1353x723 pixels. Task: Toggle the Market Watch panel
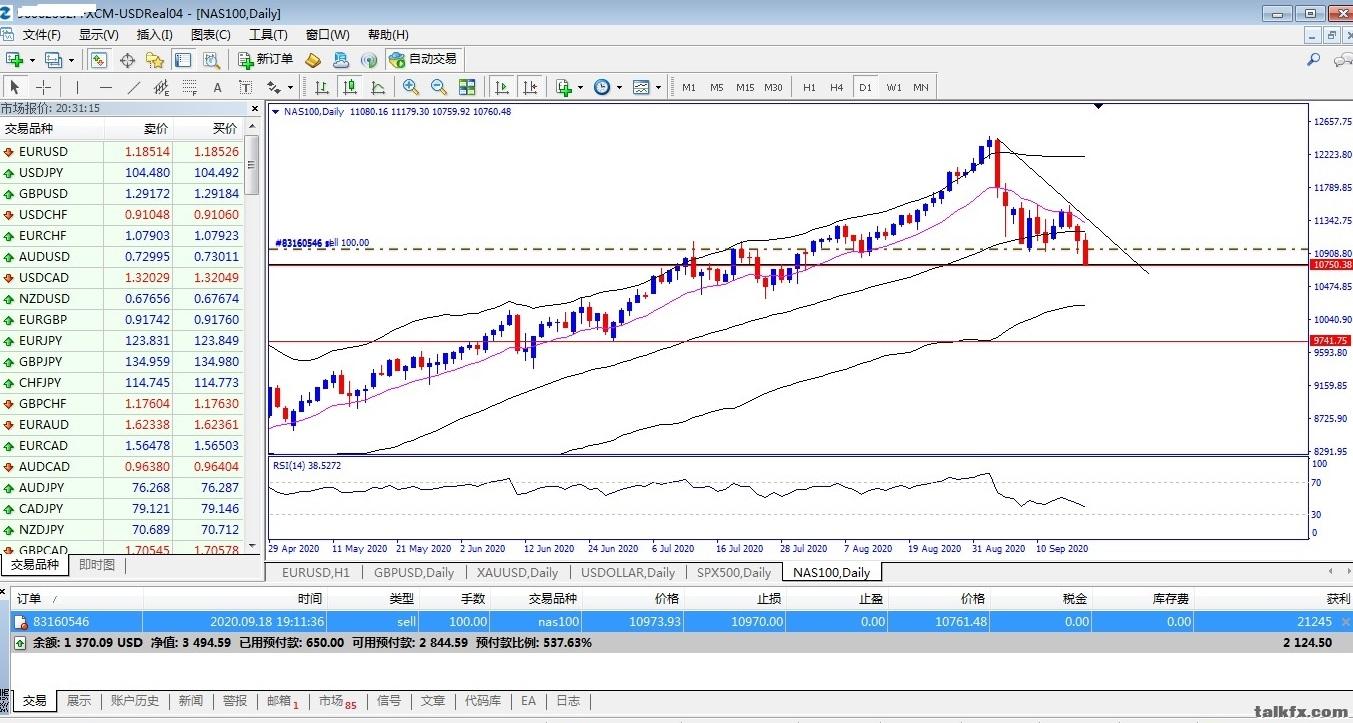tap(99, 60)
